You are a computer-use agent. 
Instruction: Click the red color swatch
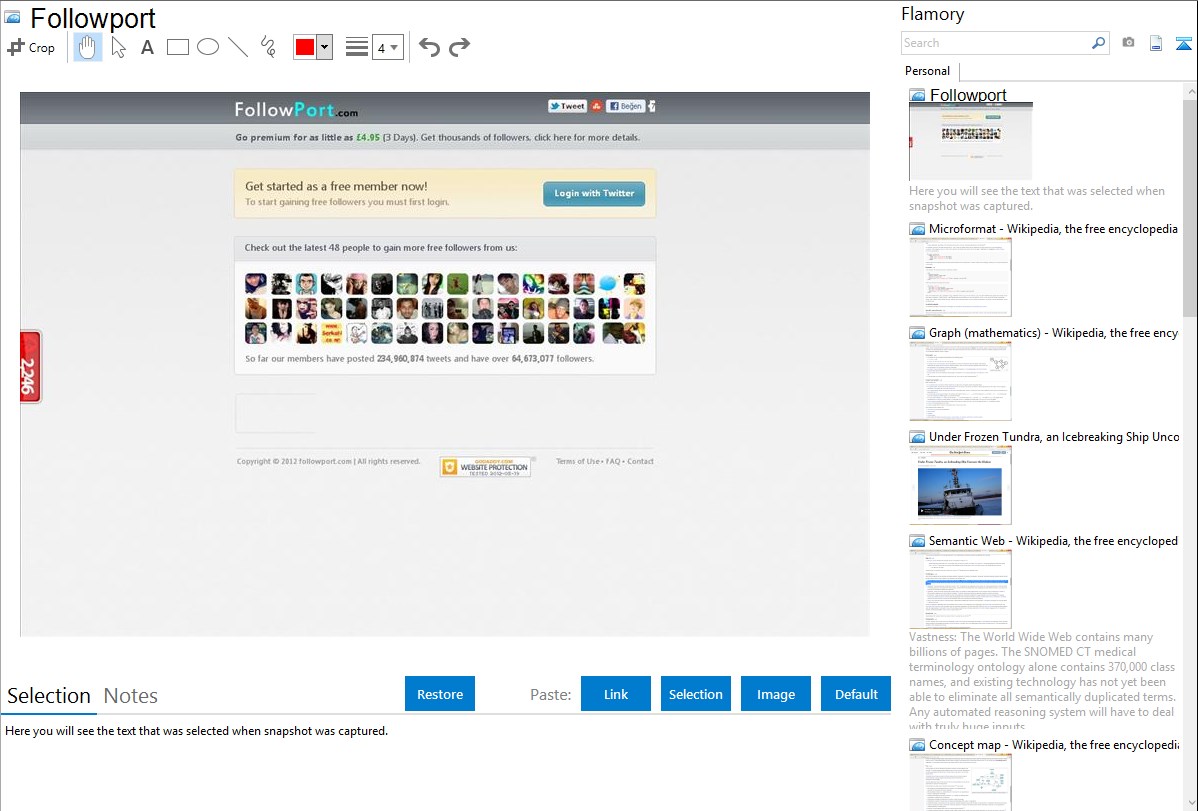304,47
